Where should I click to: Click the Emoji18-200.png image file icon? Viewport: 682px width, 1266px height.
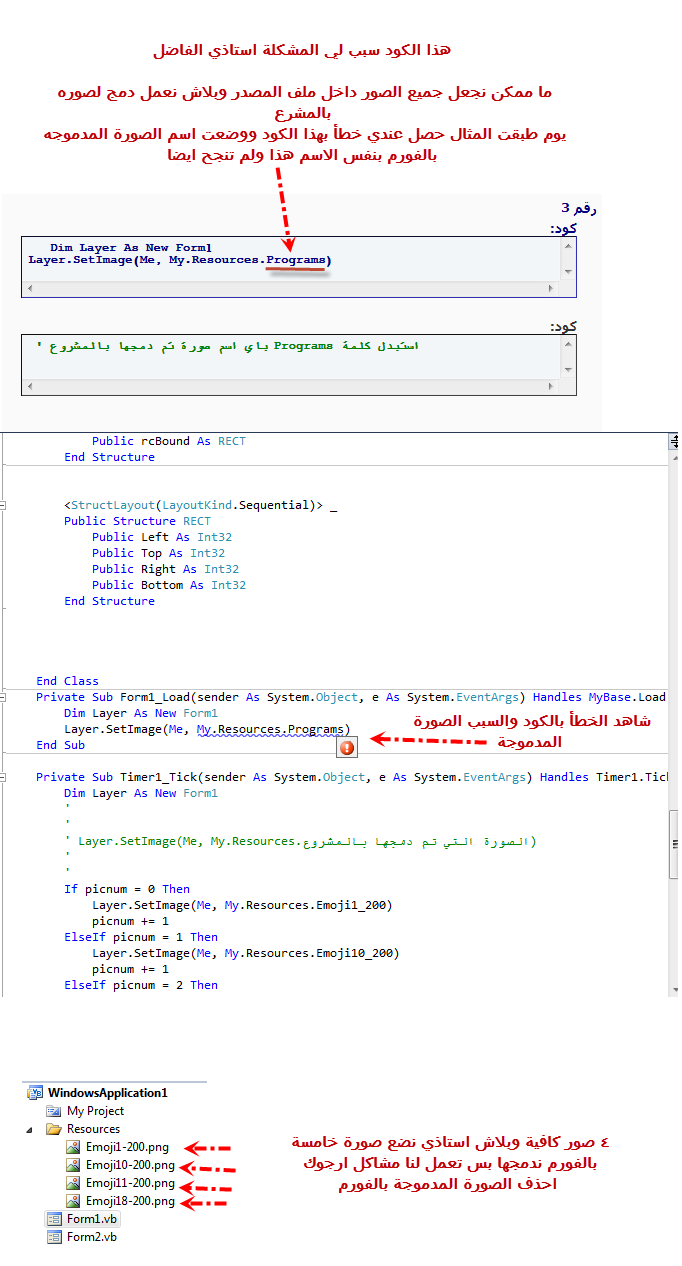point(73,1201)
